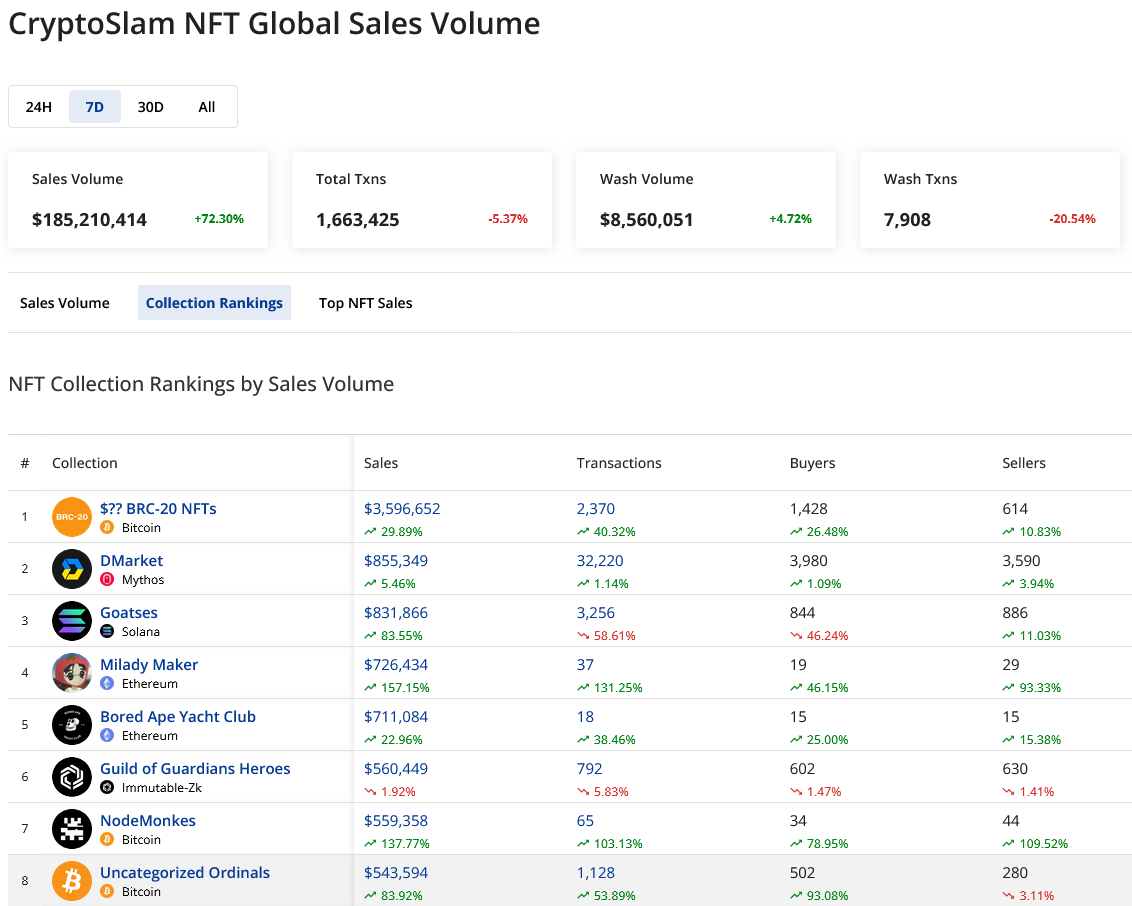
Task: Select the Collection Rankings tab
Action: (x=214, y=303)
